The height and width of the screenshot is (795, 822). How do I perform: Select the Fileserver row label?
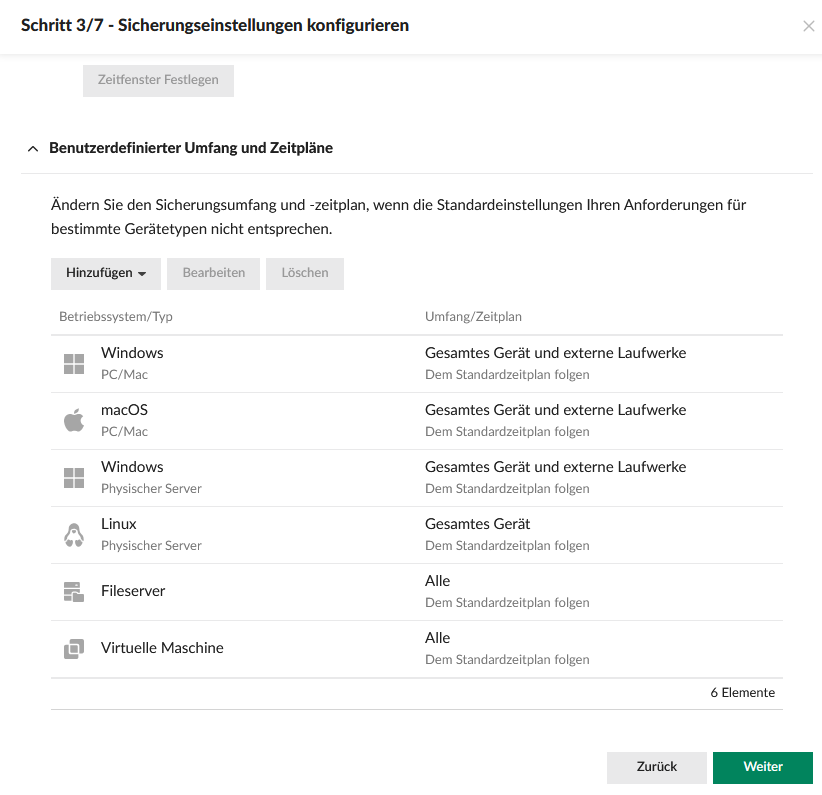133,591
